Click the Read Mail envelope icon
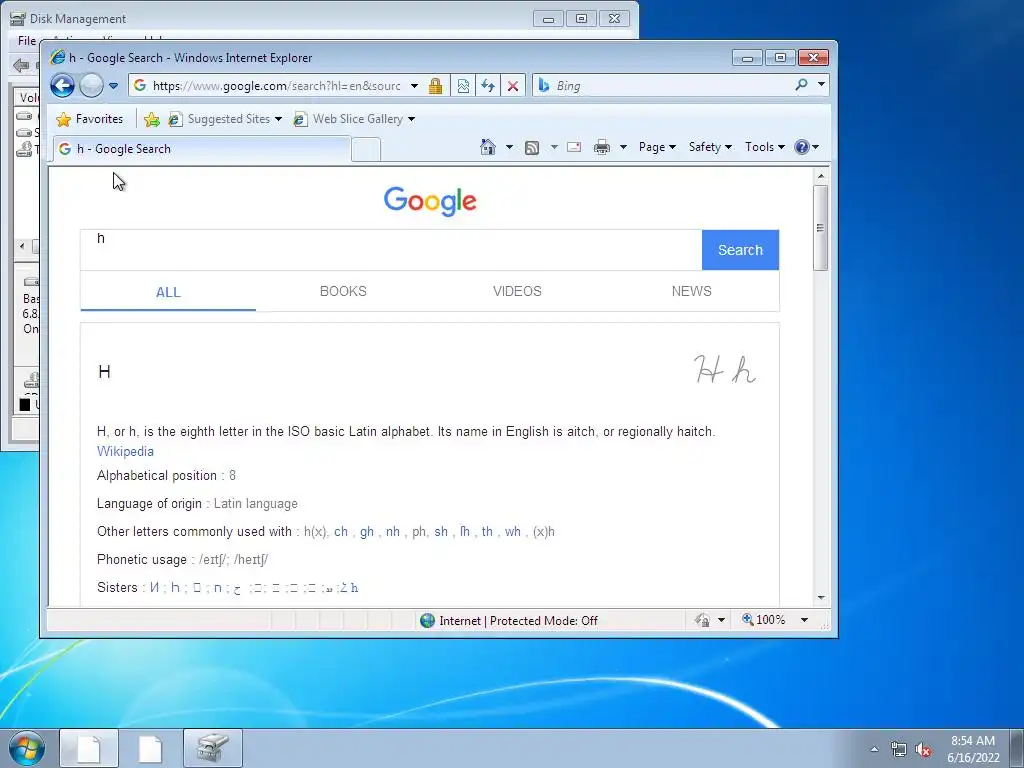The image size is (1024, 768). point(574,147)
